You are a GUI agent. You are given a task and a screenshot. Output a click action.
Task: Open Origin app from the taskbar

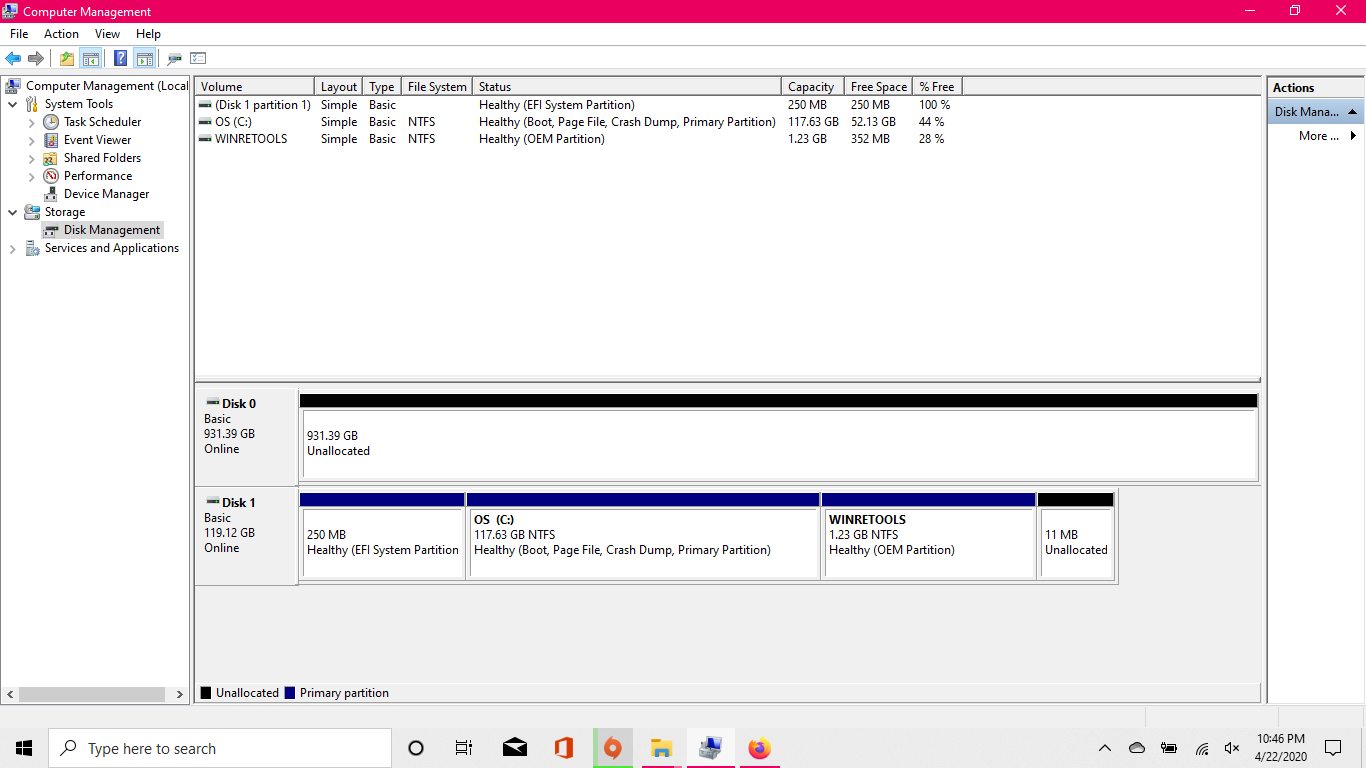613,748
